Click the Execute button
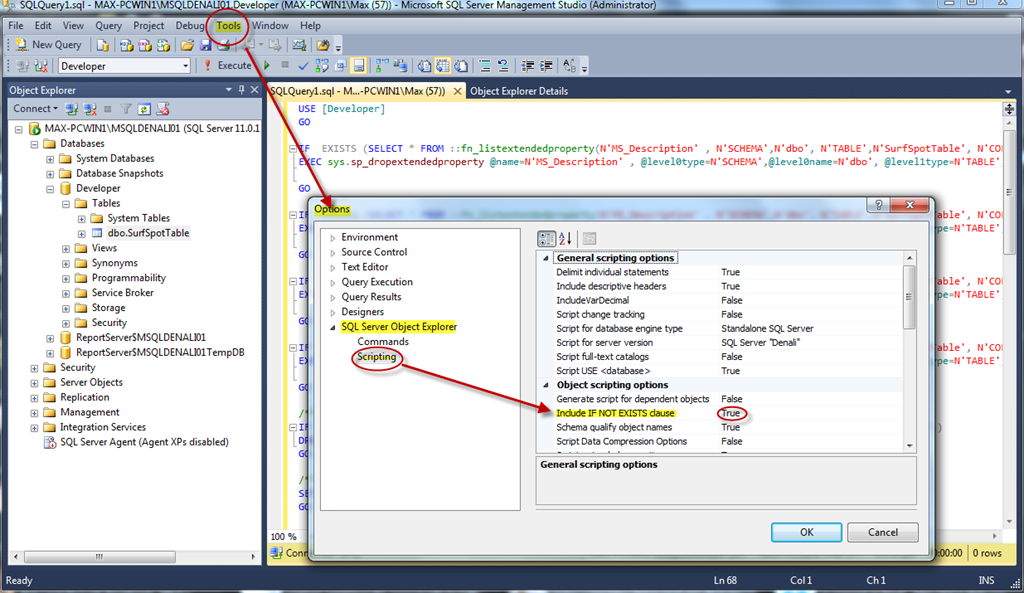The height and width of the screenshot is (593, 1024). point(228,65)
